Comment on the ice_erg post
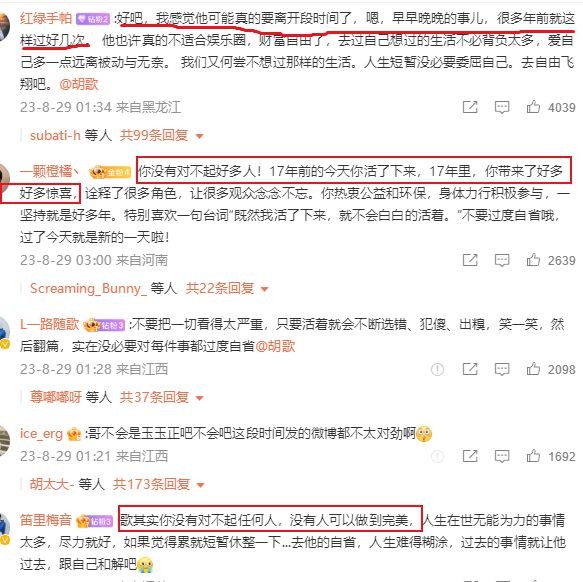 (x=502, y=456)
